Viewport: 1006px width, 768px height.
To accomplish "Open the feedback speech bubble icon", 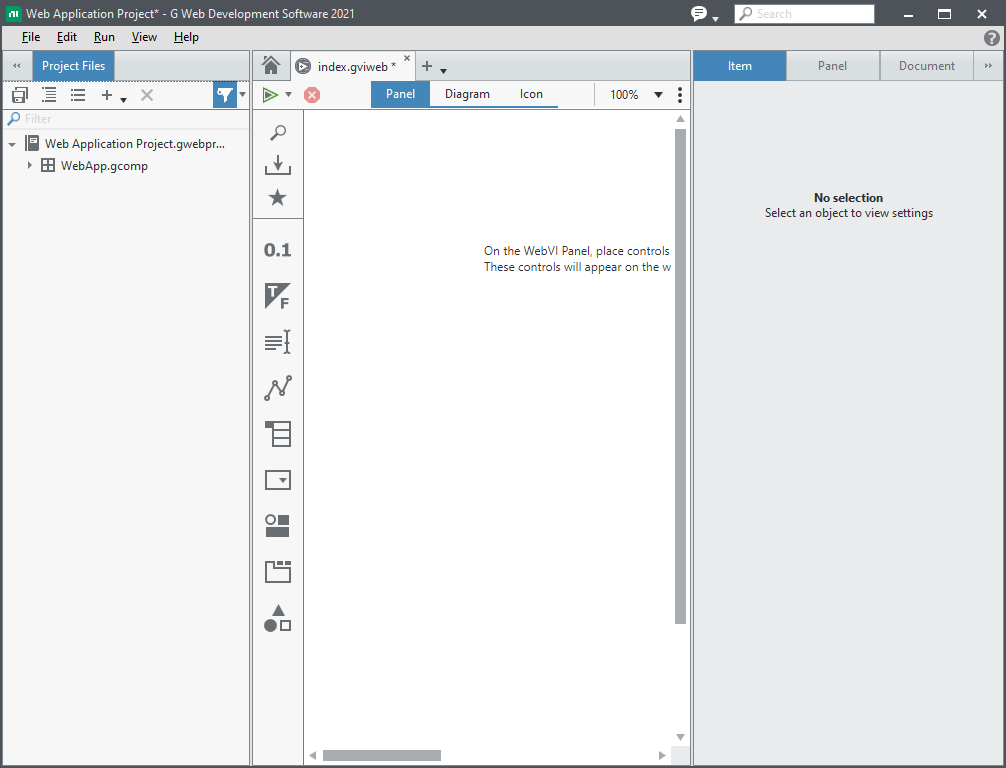I will 699,13.
